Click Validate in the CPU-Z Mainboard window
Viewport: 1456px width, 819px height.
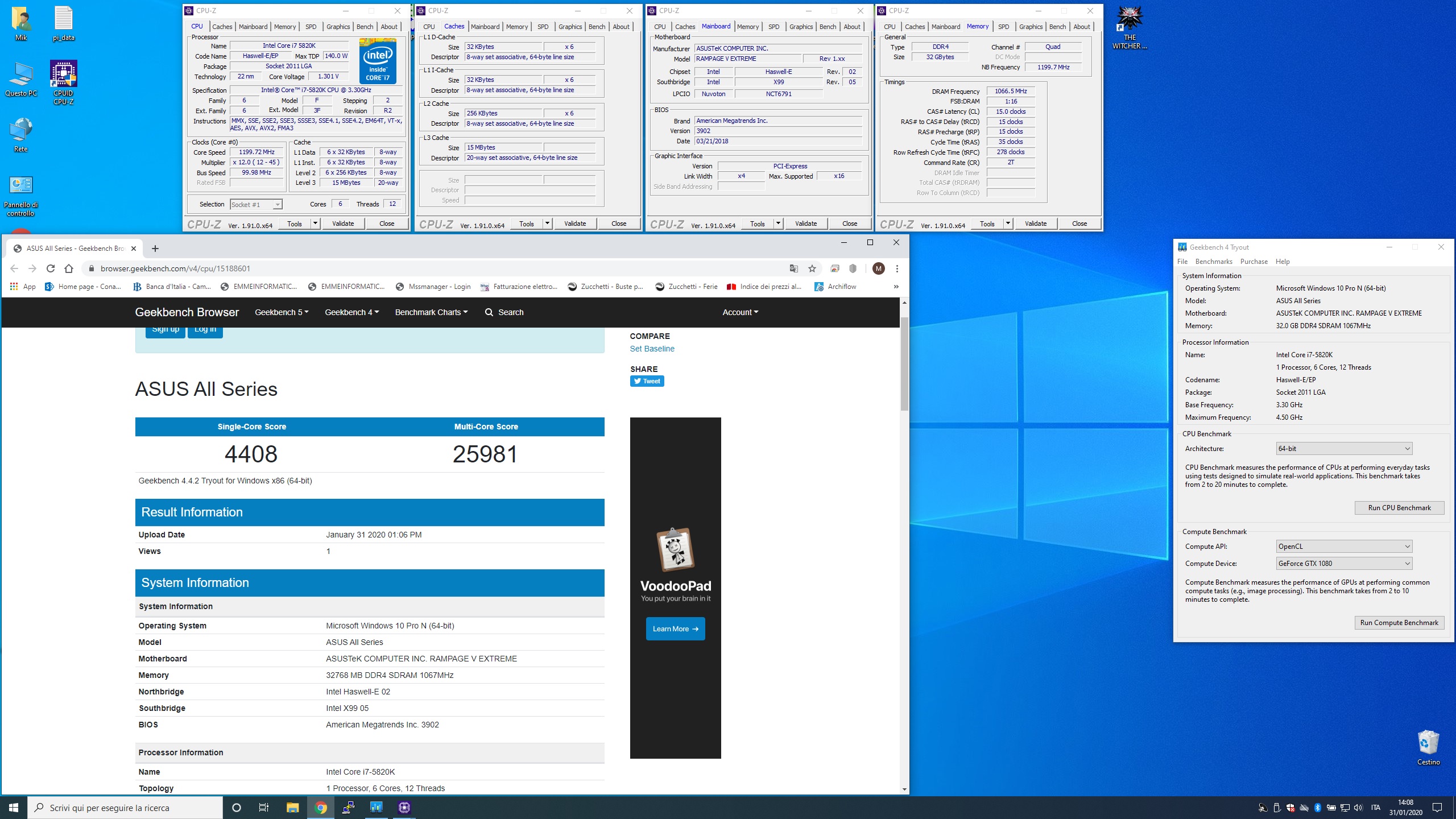pos(805,224)
